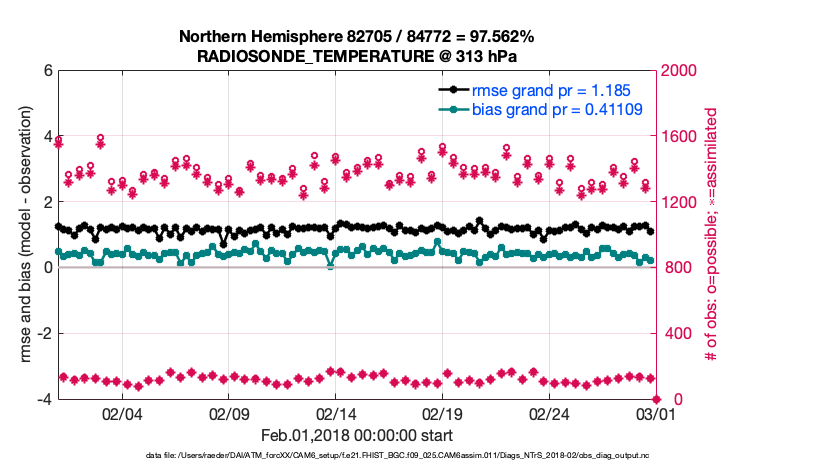Click the left axis label rmse and bias
Viewport: 830px width, 470px height.
[21, 235]
